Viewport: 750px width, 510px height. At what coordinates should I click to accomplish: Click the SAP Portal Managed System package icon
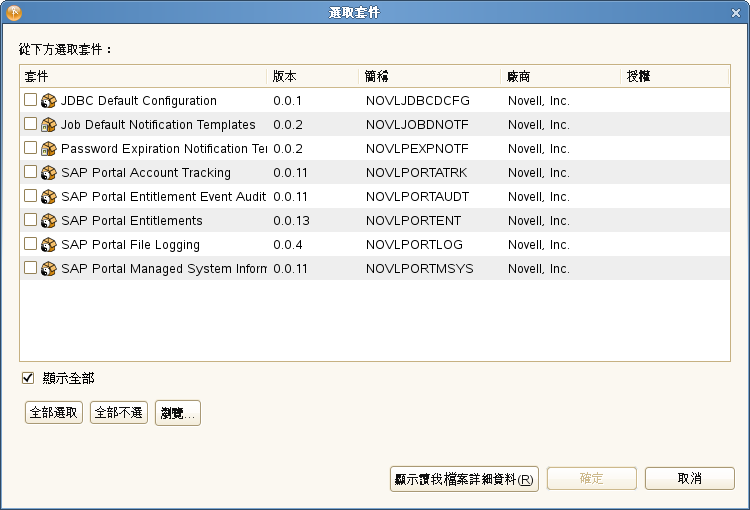[x=48, y=268]
